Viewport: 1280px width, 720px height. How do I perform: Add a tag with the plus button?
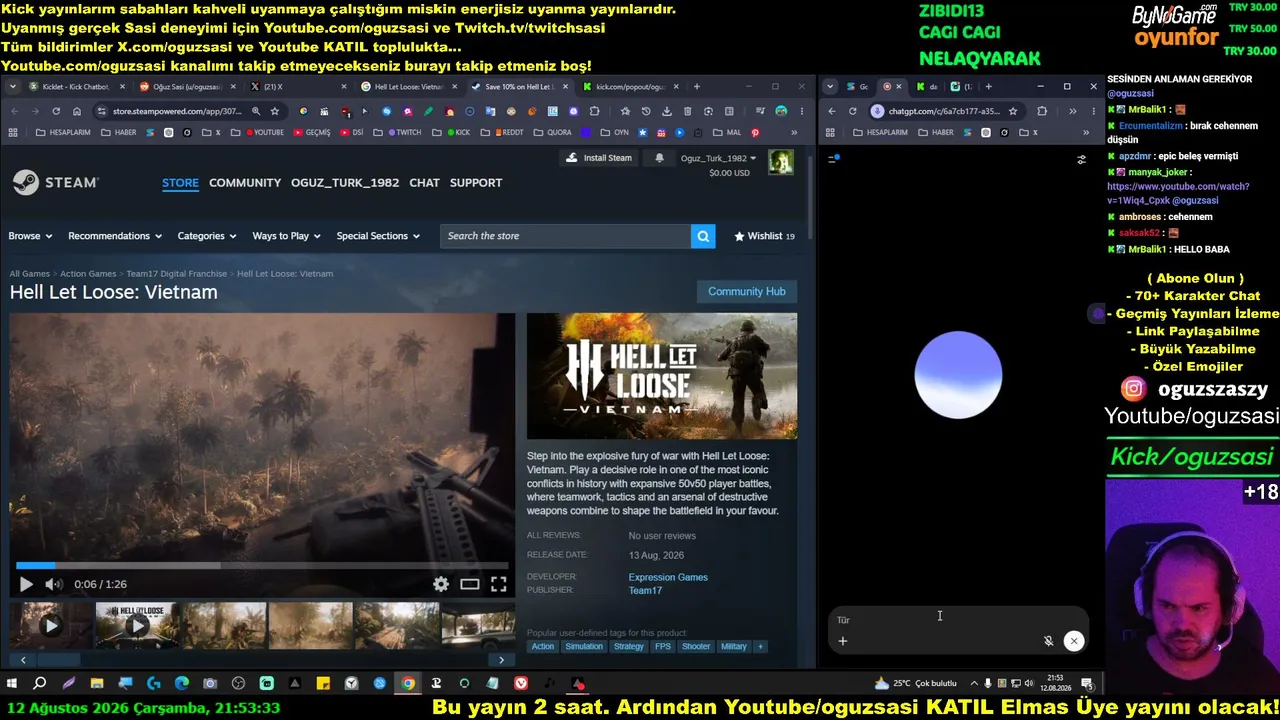click(x=760, y=647)
